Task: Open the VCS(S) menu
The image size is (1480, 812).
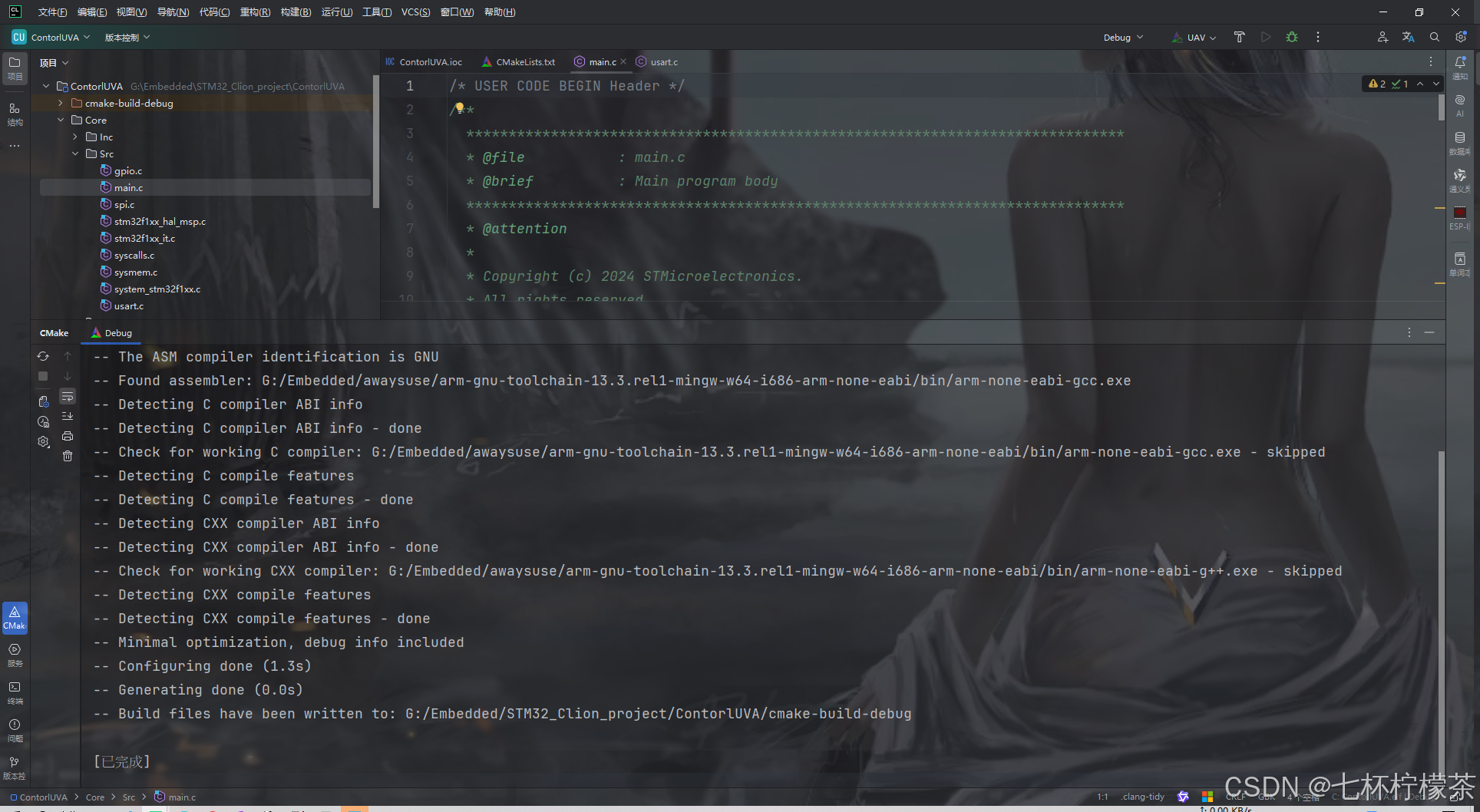Action: [x=415, y=12]
